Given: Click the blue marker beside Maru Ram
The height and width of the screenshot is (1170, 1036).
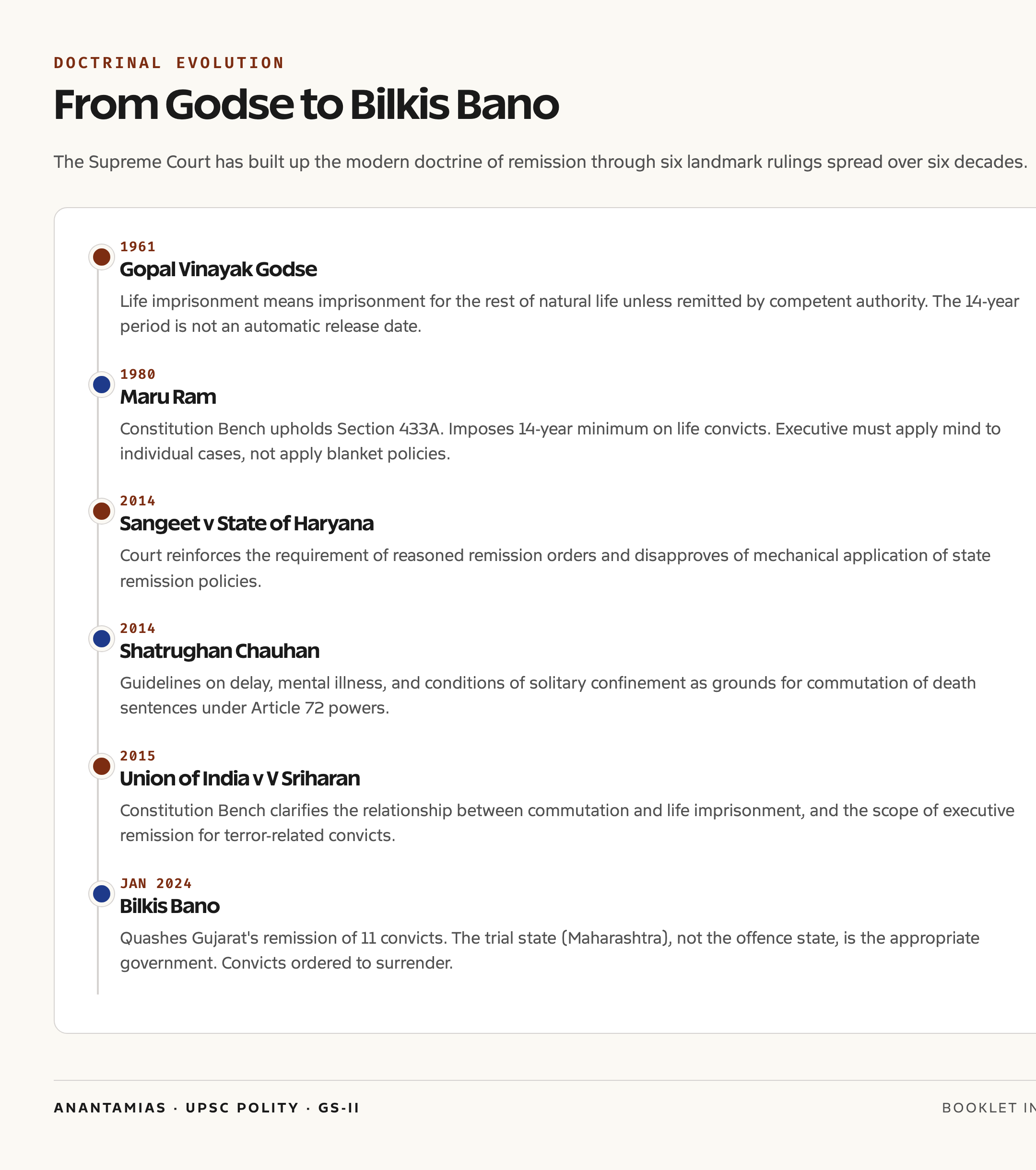Looking at the screenshot, I should tap(101, 385).
